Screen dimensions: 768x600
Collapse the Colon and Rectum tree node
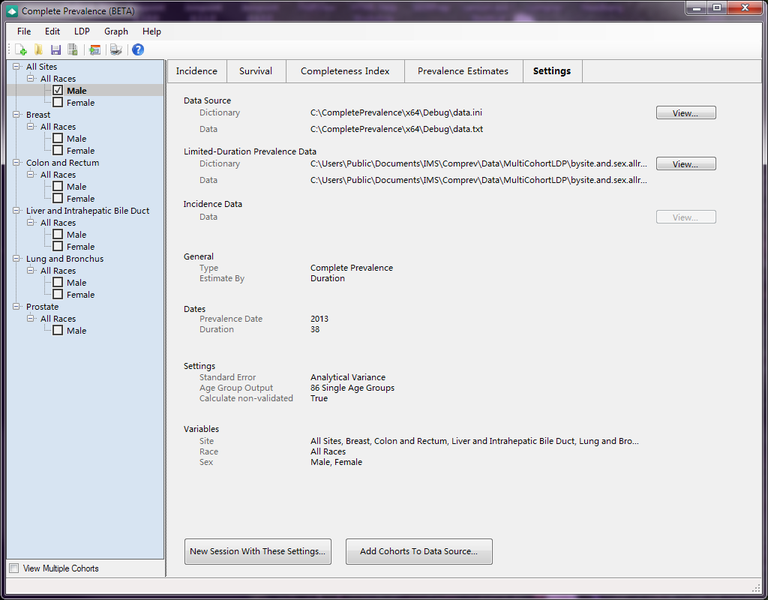(17, 163)
